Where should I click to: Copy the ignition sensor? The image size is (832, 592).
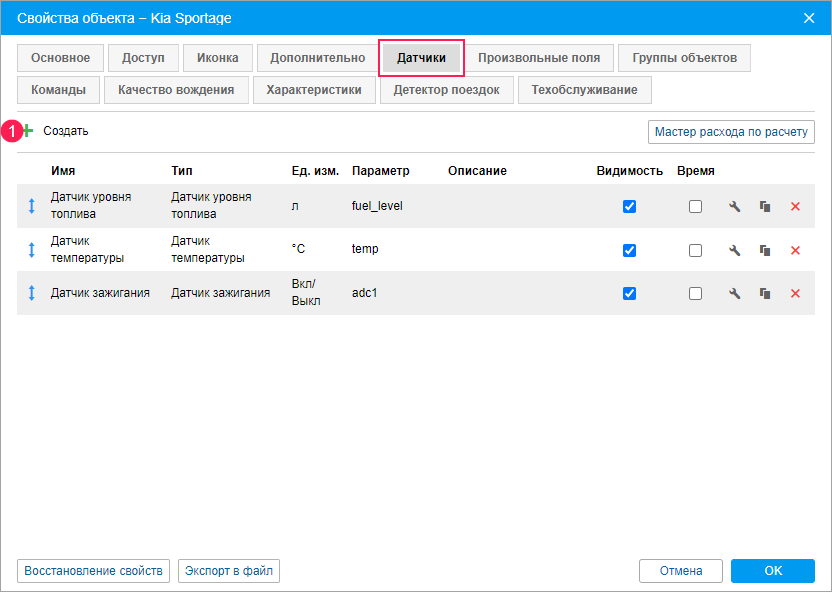765,293
